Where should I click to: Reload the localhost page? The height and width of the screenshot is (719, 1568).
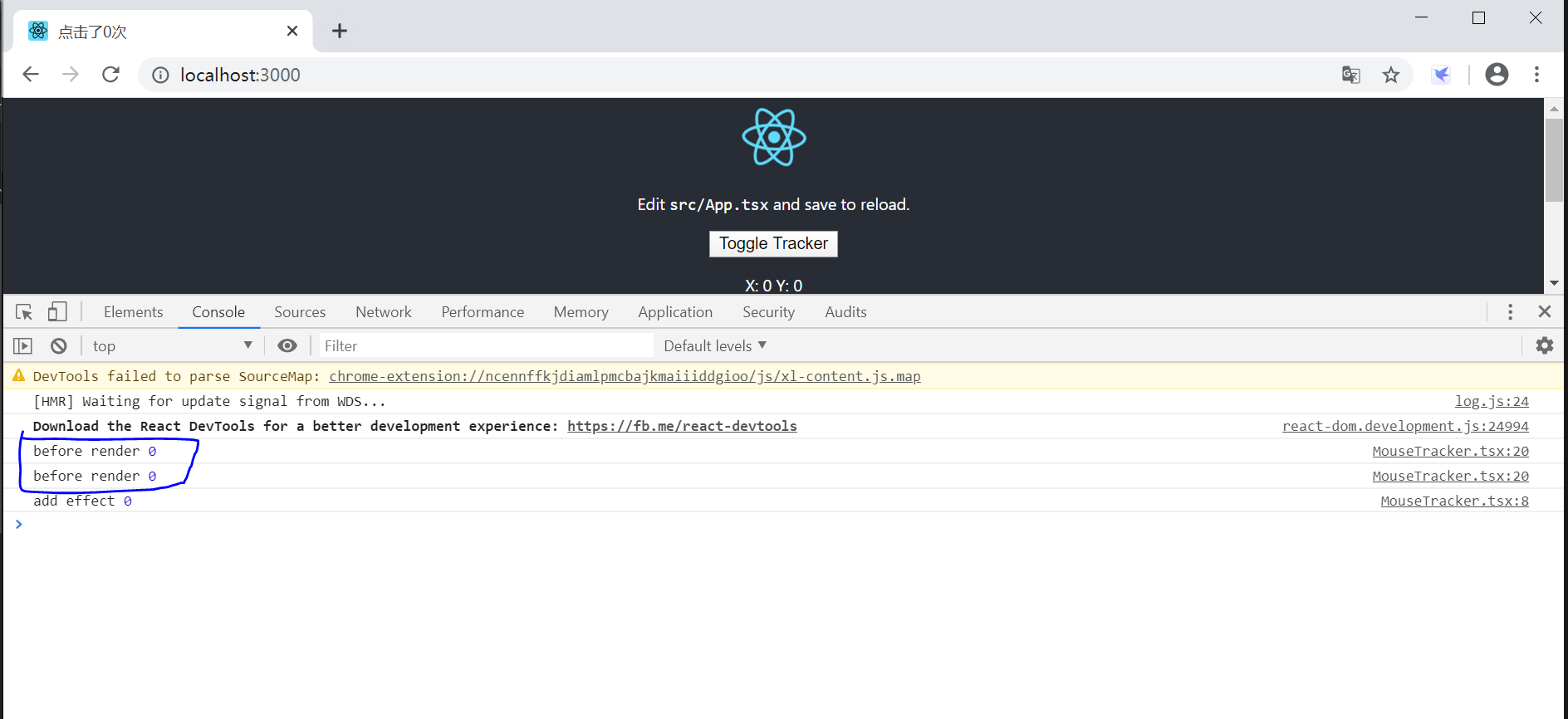point(110,75)
